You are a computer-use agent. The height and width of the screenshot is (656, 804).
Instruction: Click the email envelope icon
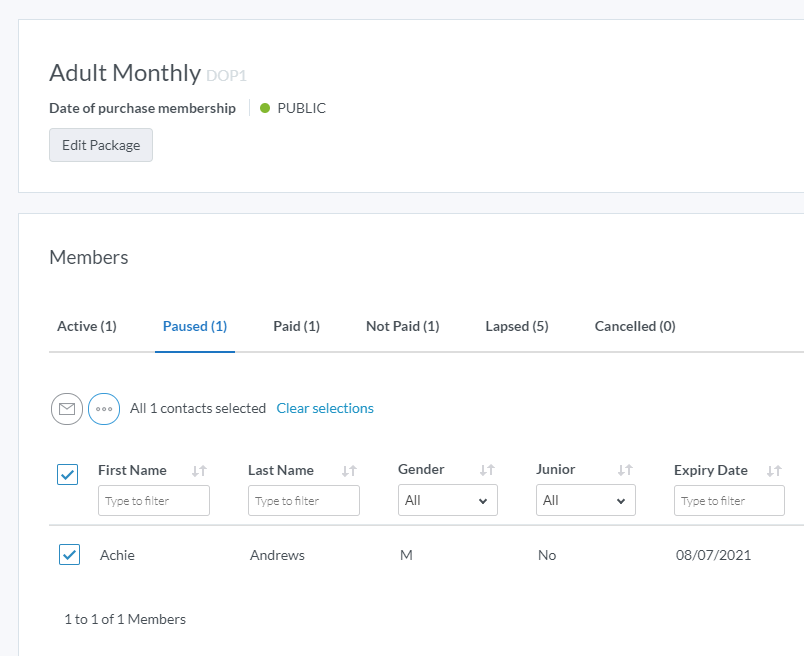[x=67, y=409]
